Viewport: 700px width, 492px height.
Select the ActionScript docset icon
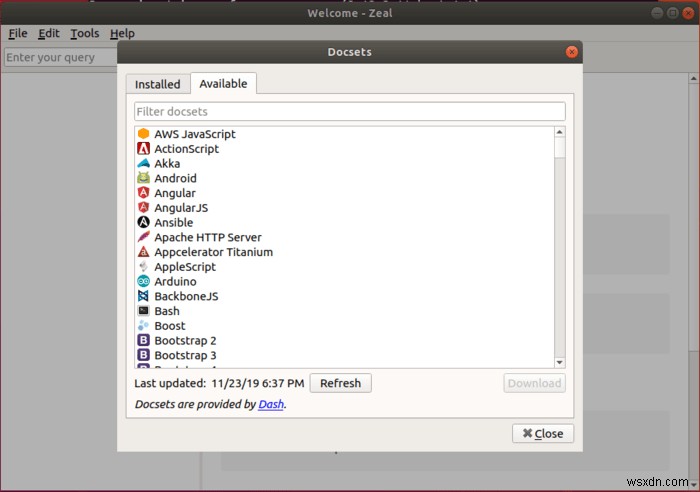coord(143,148)
